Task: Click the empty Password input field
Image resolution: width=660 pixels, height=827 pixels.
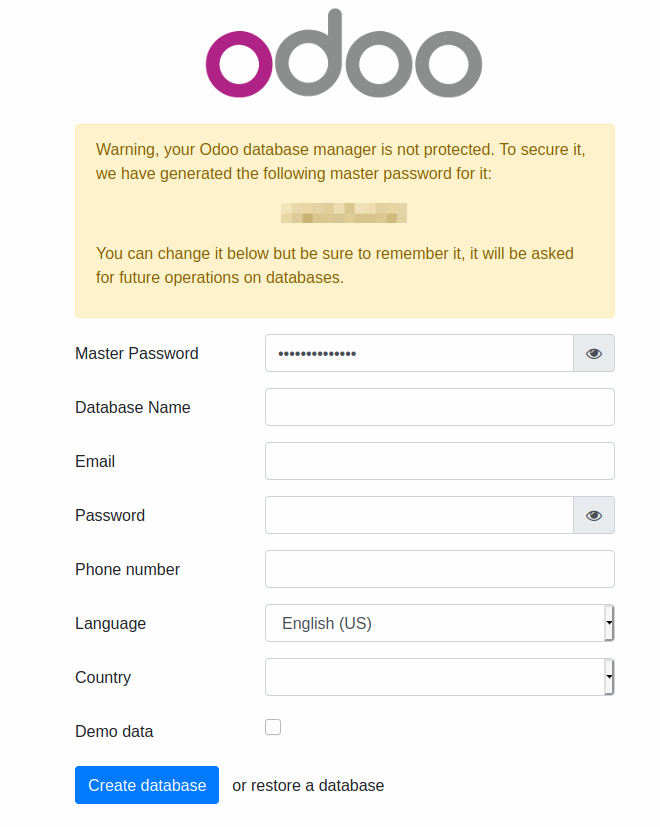Action: click(x=418, y=515)
